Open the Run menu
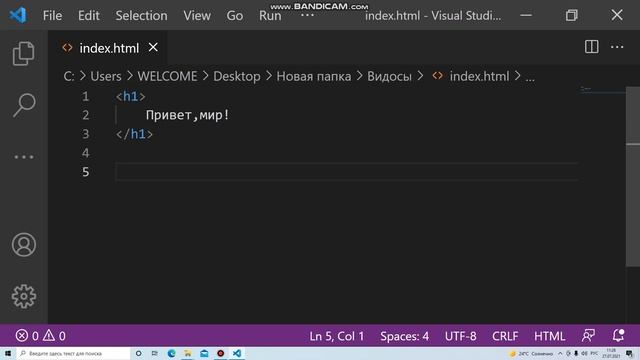This screenshot has width=640, height=360. 270,16
